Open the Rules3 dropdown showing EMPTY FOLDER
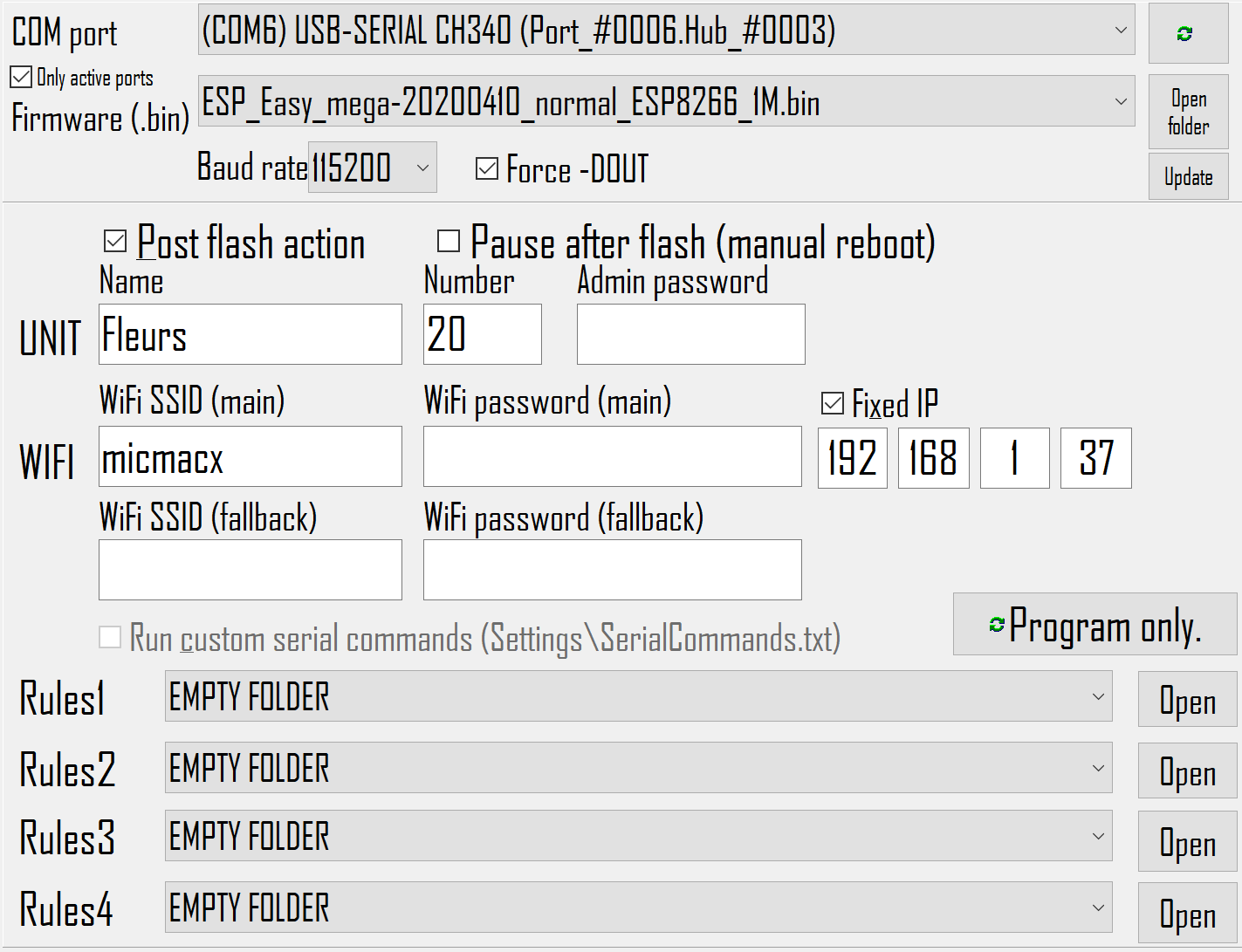The image size is (1242, 952). coord(1098,836)
